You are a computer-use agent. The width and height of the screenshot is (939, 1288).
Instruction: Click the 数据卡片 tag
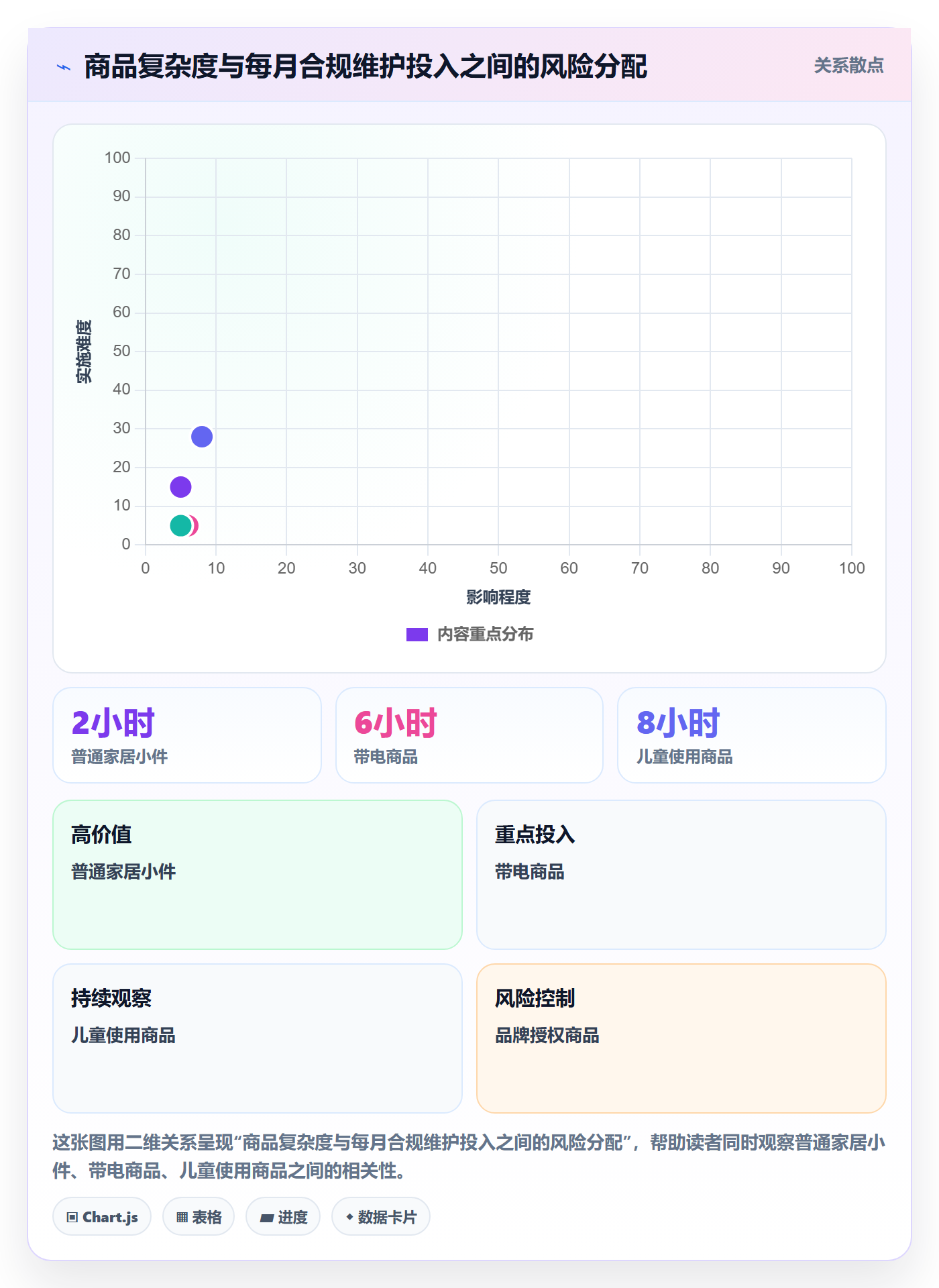(x=381, y=1217)
